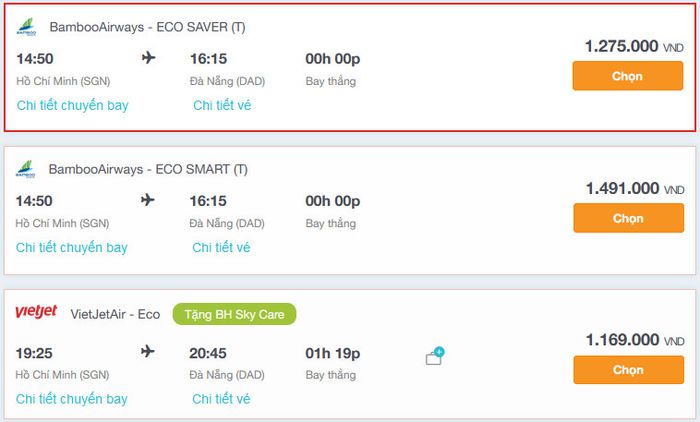Pick the VietJetAir 1.169.000 VND flight
The image size is (700, 422).
(627, 370)
